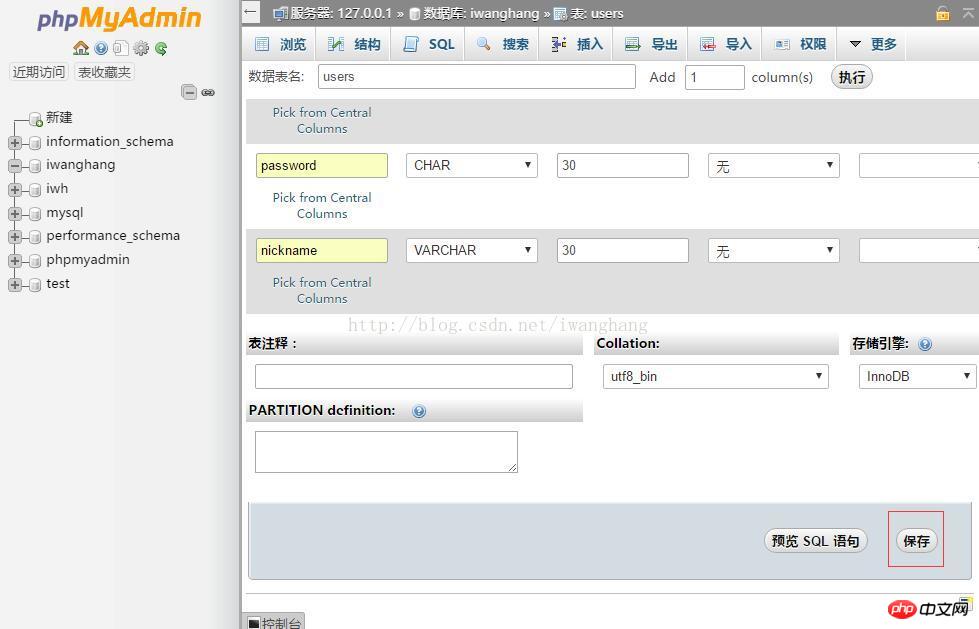Open the 插入 tab
979x629 pixels.
(576, 44)
